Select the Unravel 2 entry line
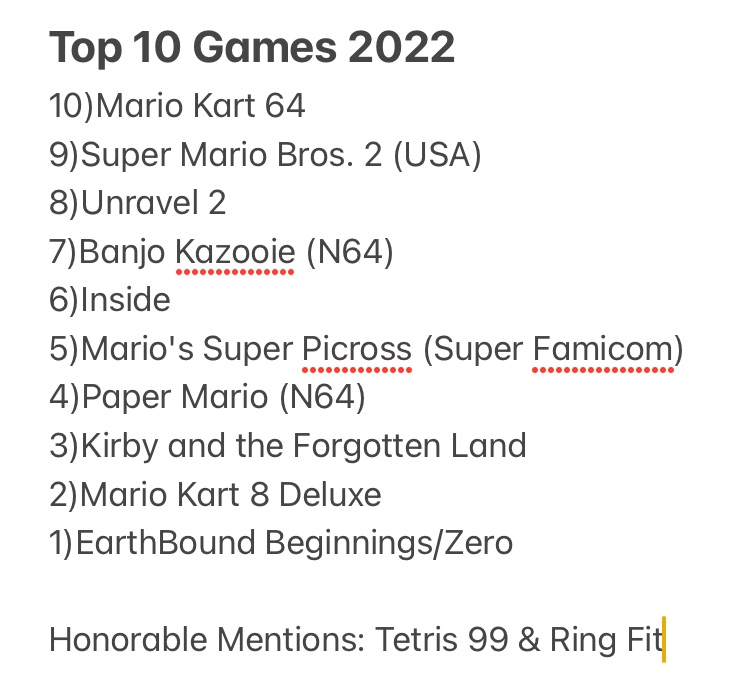Viewport: 750px width, 675px height. [137, 203]
